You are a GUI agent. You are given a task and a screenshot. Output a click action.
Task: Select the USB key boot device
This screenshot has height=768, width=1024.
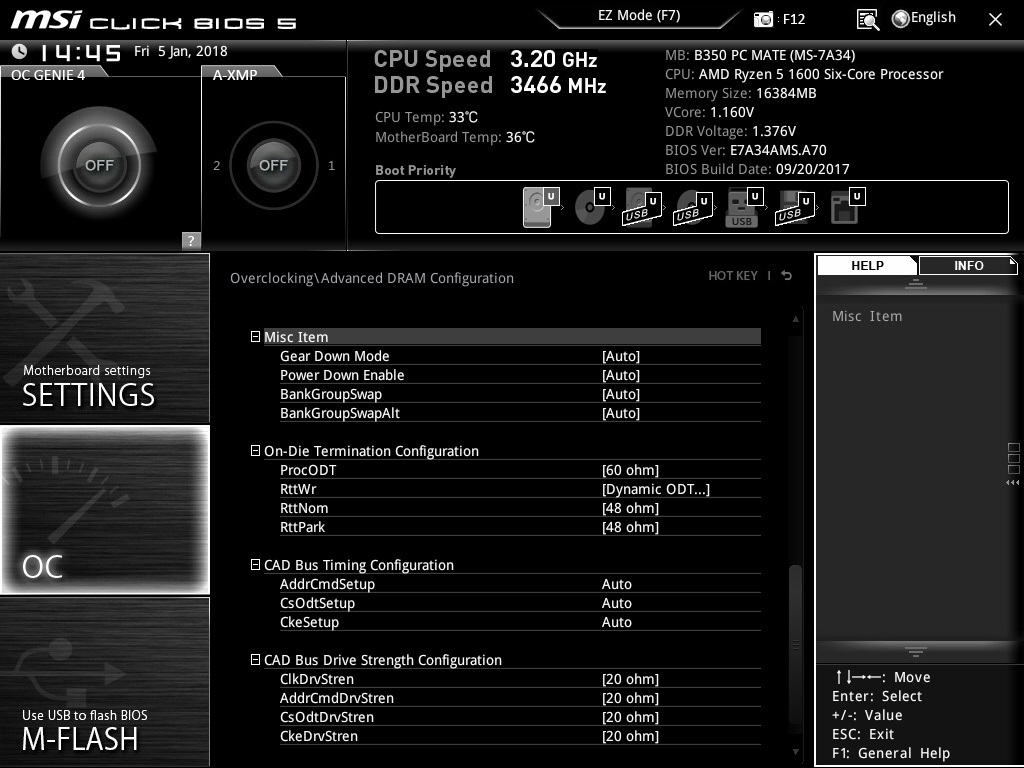coord(744,207)
